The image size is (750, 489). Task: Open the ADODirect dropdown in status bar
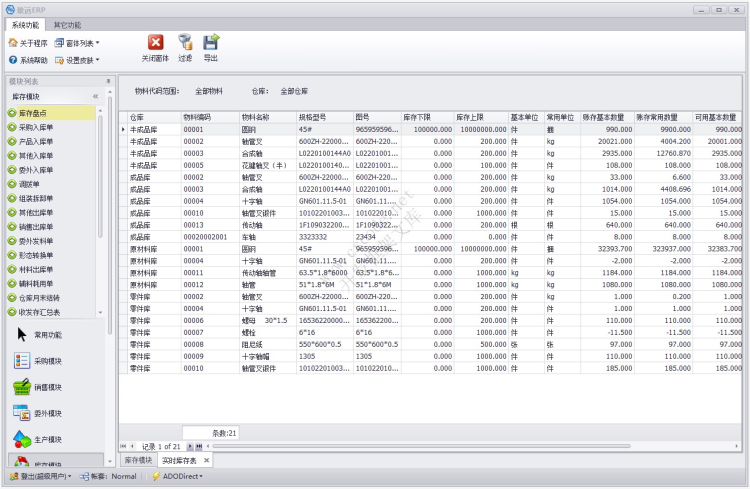point(177,476)
